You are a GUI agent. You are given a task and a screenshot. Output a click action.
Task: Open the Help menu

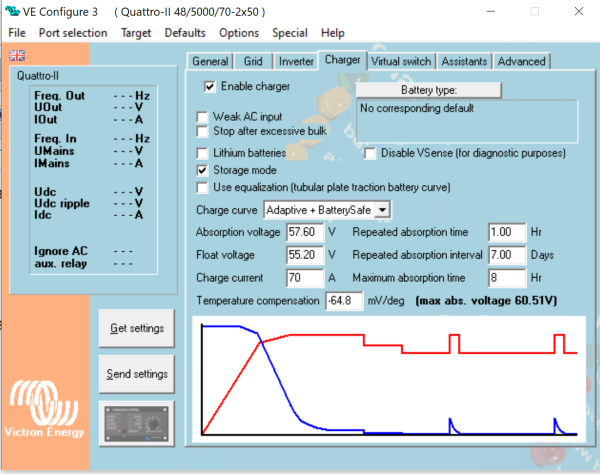click(333, 33)
